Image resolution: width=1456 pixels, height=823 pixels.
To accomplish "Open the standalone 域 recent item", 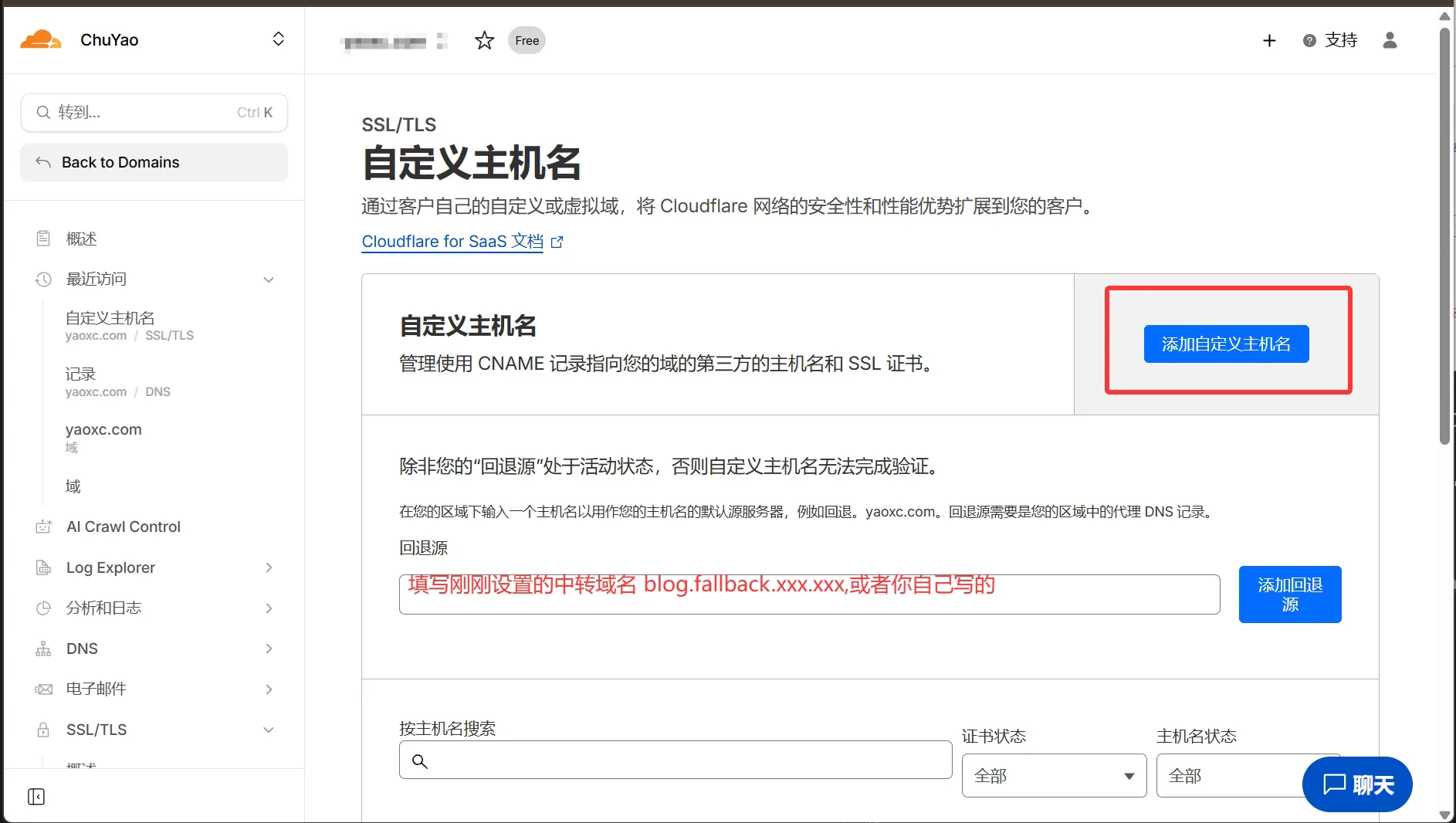I will tap(73, 486).
